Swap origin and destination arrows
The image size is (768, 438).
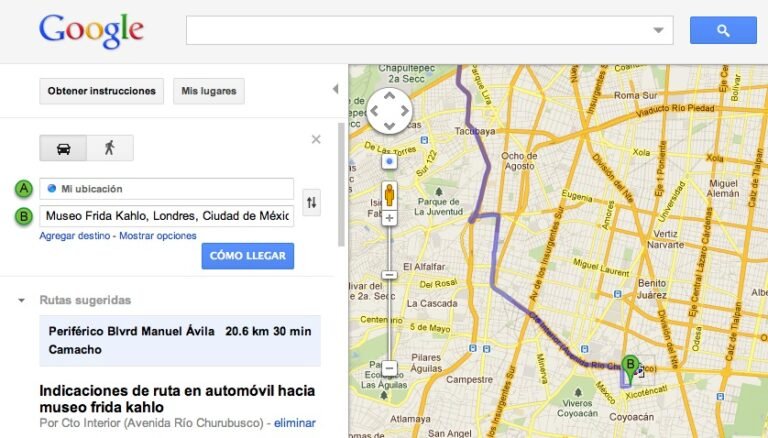coord(312,202)
